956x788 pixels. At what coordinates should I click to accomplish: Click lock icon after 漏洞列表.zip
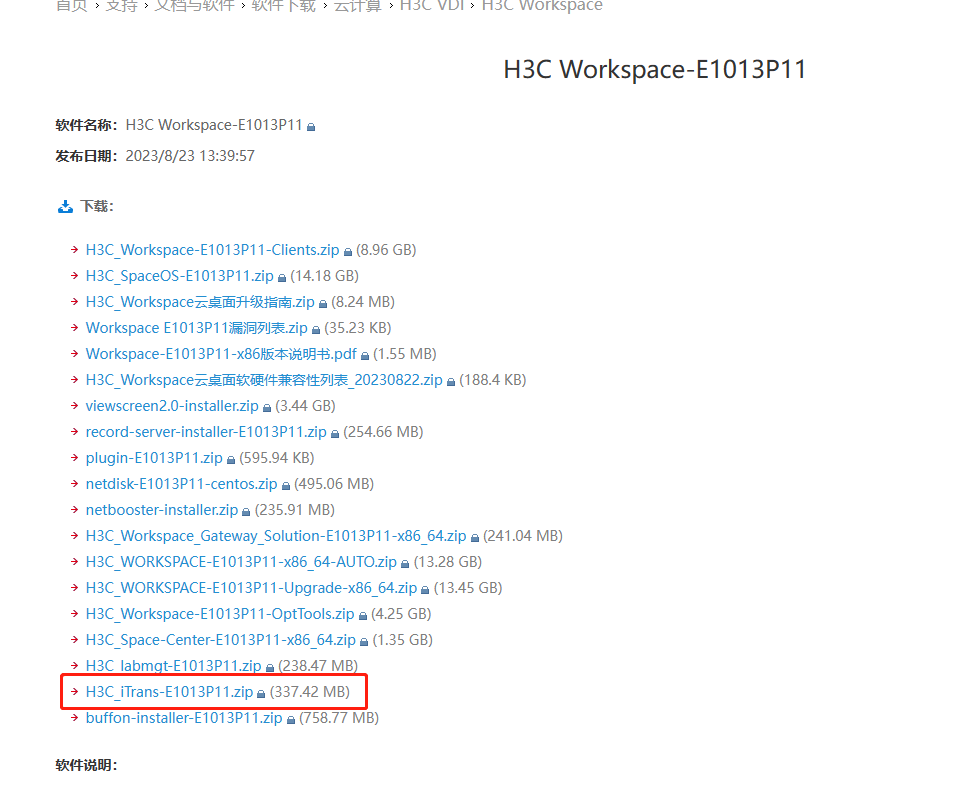click(x=316, y=330)
